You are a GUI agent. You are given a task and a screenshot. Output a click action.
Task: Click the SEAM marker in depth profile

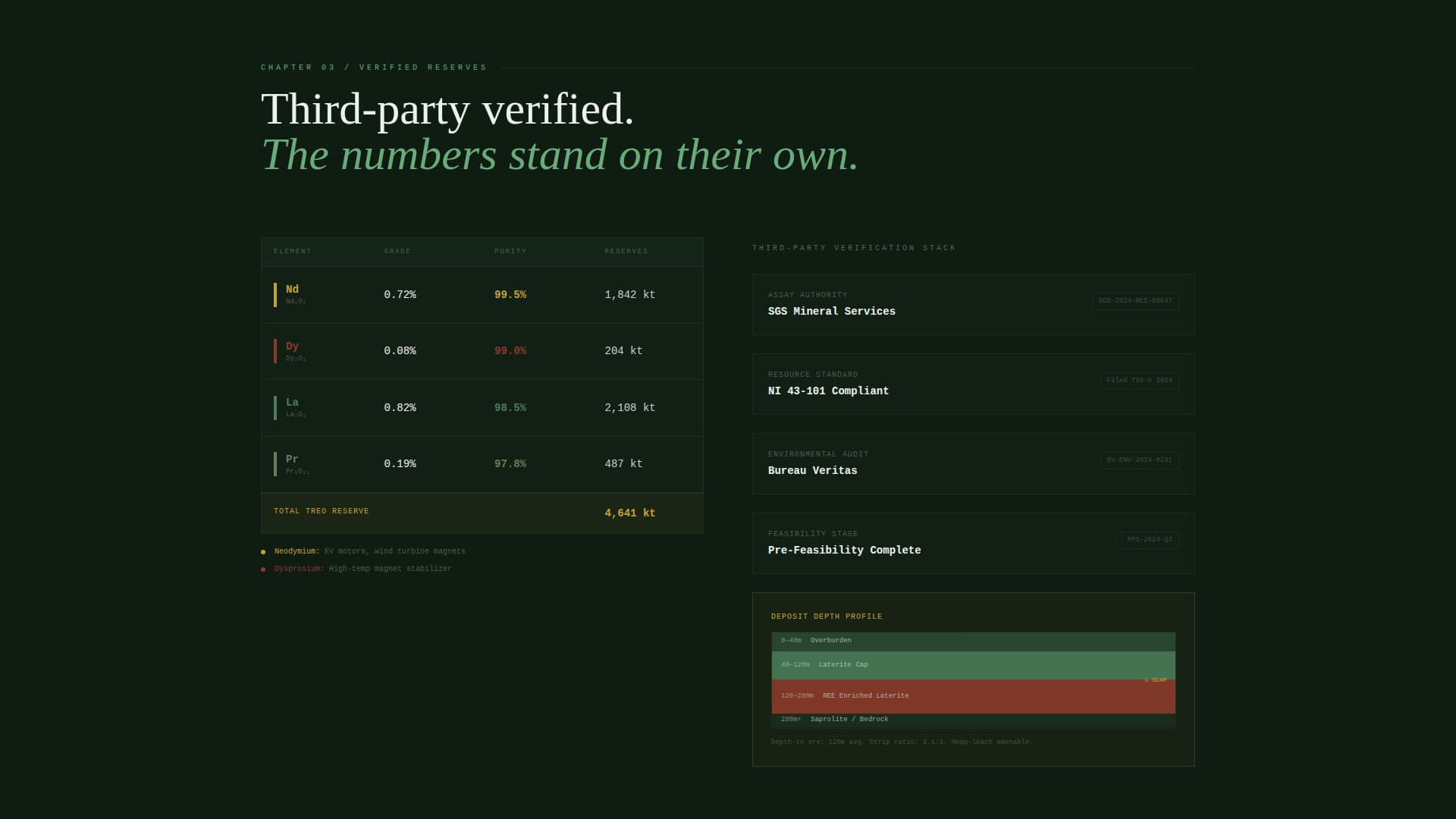1156,680
